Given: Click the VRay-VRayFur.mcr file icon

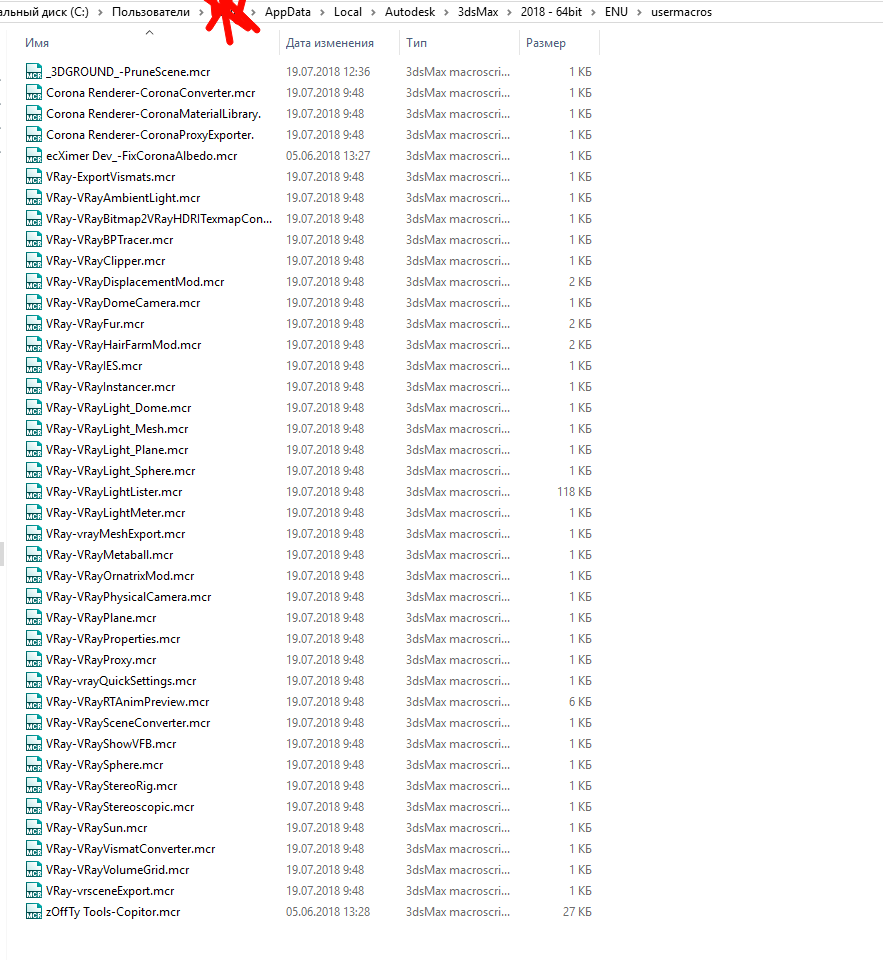Looking at the screenshot, I should (34, 324).
